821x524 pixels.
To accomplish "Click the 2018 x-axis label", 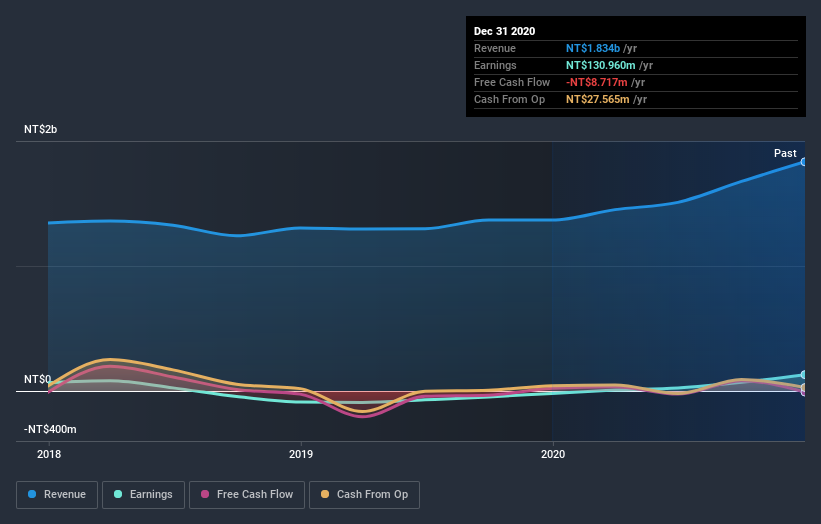I will [49, 454].
